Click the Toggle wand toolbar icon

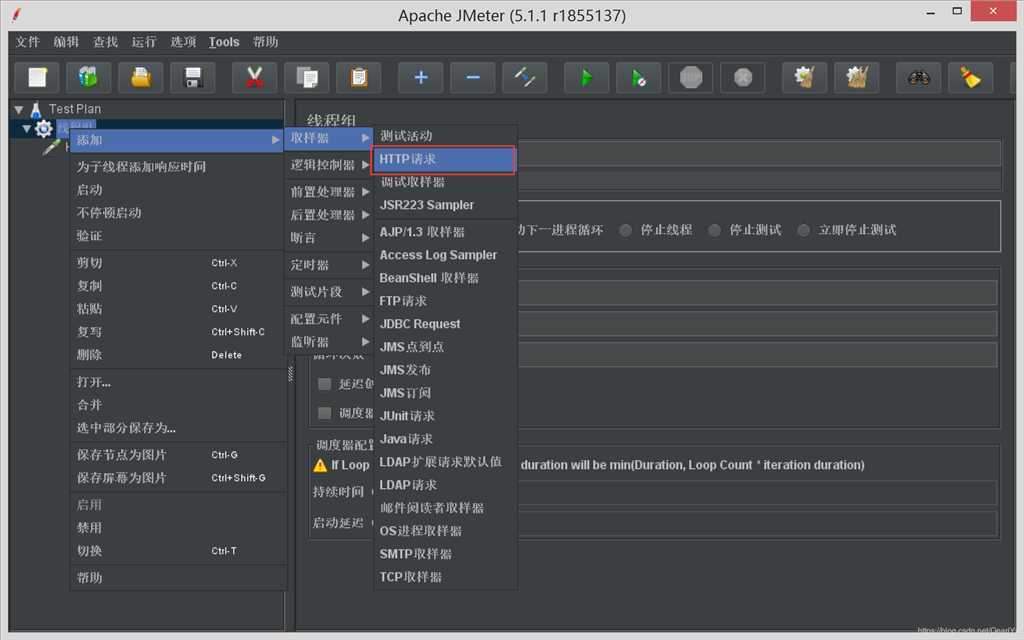pos(524,77)
